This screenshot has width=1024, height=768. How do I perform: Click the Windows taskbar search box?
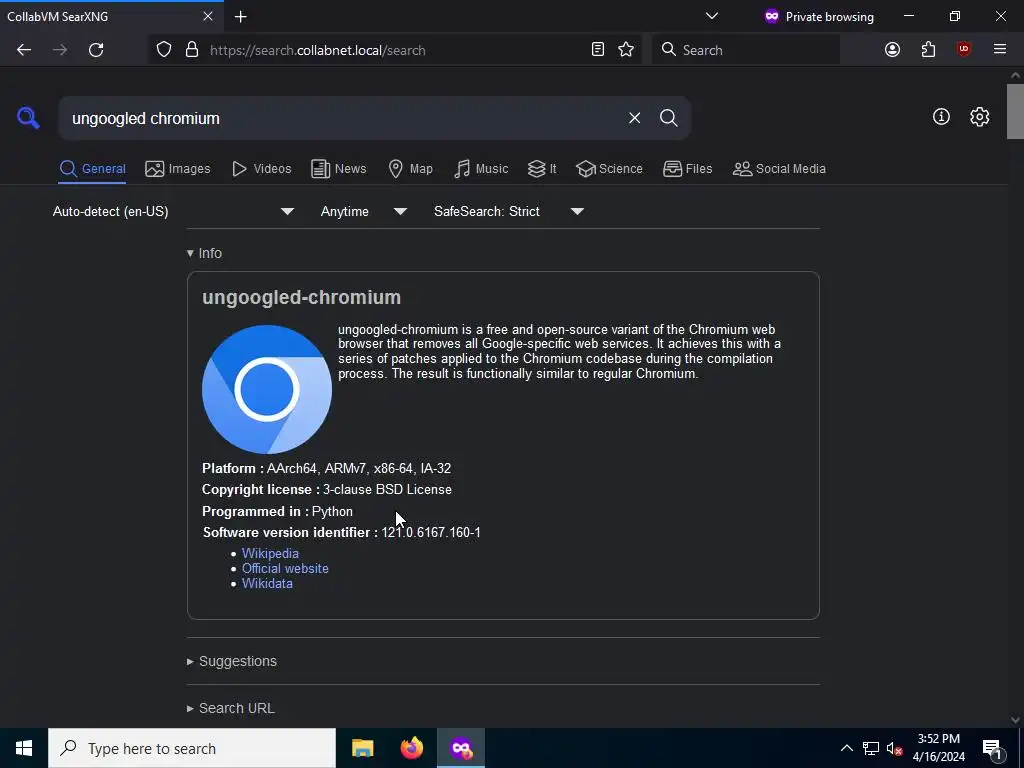point(192,748)
